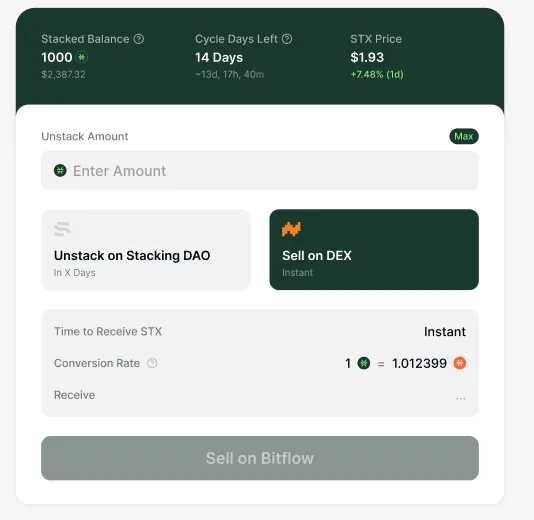Select the Sell on DEX option
Screen dimensions: 534x520
374,250
